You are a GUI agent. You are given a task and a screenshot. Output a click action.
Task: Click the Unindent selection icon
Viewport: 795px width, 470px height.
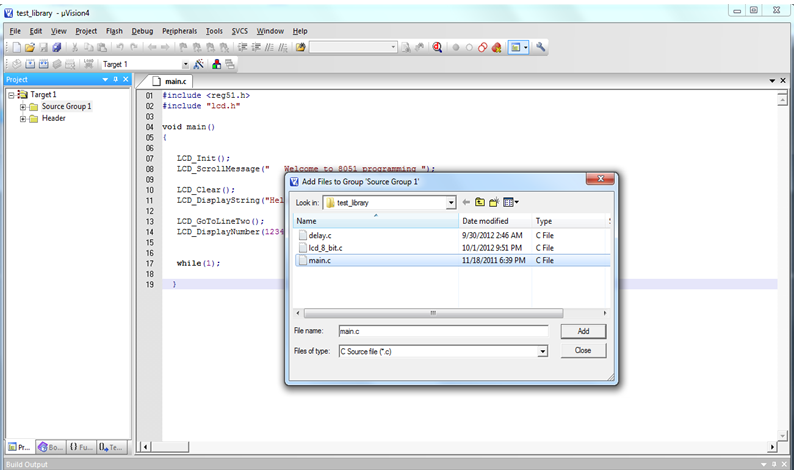coord(256,48)
